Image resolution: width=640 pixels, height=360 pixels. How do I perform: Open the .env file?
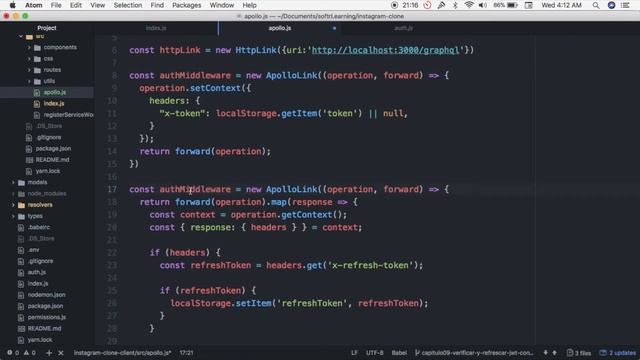(33, 250)
